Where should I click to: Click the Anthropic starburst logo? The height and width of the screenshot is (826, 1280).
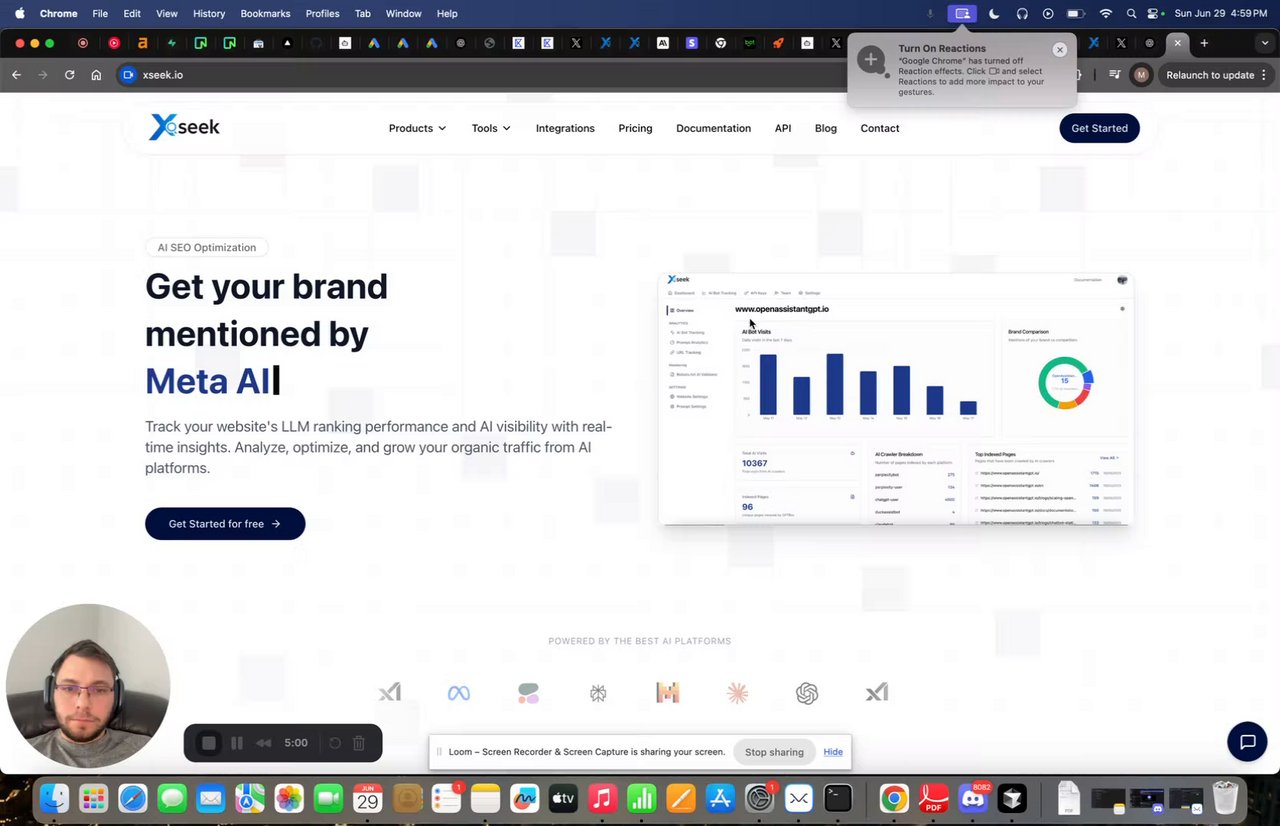[738, 693]
